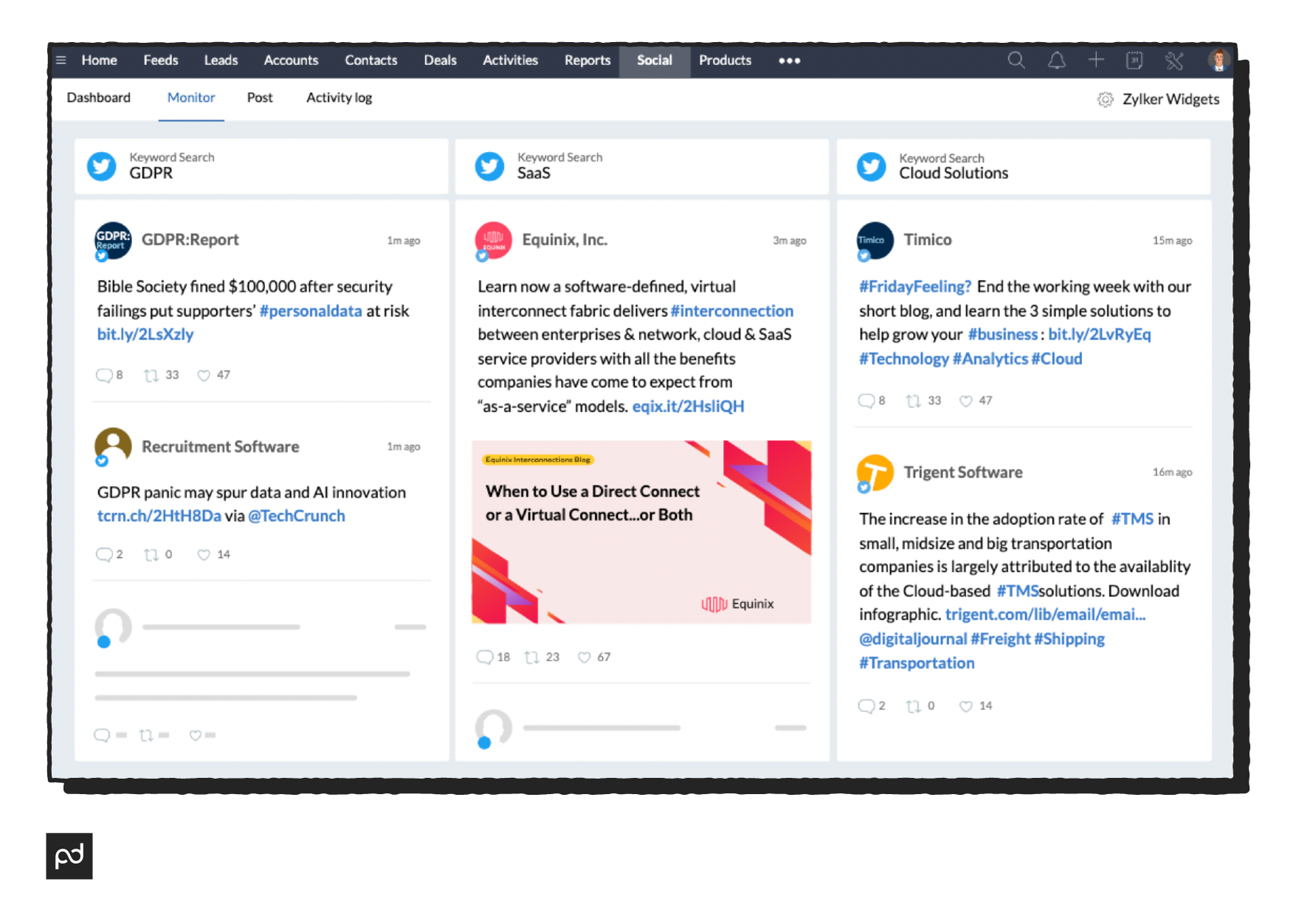Image resolution: width=1299 pixels, height=924 pixels.
Task: Click the #interconnection hashtag
Action: coord(732,311)
